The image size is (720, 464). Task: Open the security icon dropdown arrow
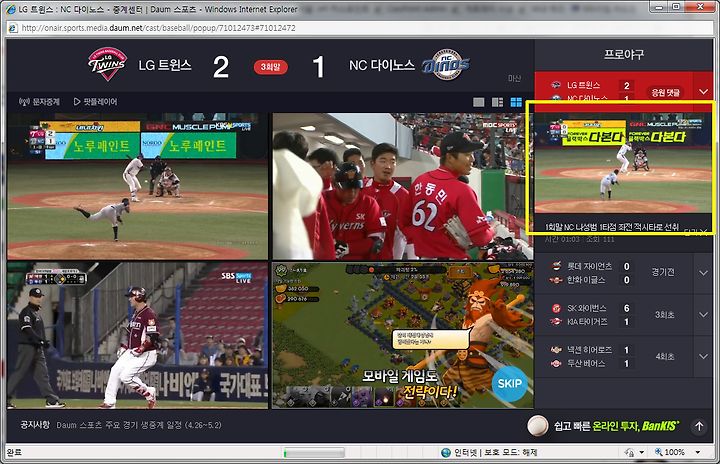(641, 453)
